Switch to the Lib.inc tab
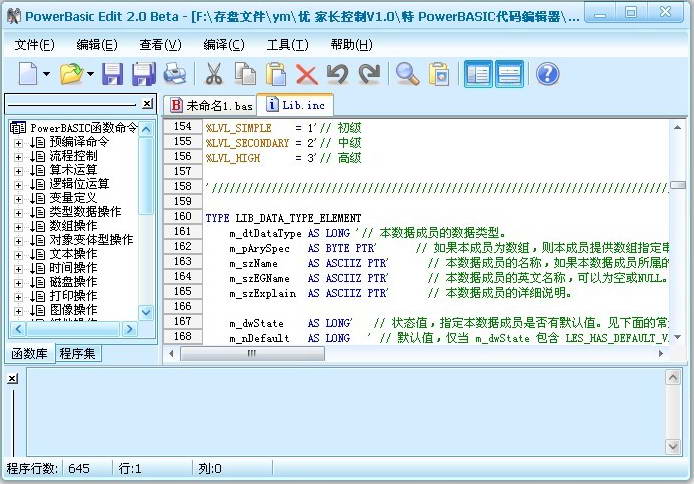This screenshot has height=484, width=694. pos(295,105)
